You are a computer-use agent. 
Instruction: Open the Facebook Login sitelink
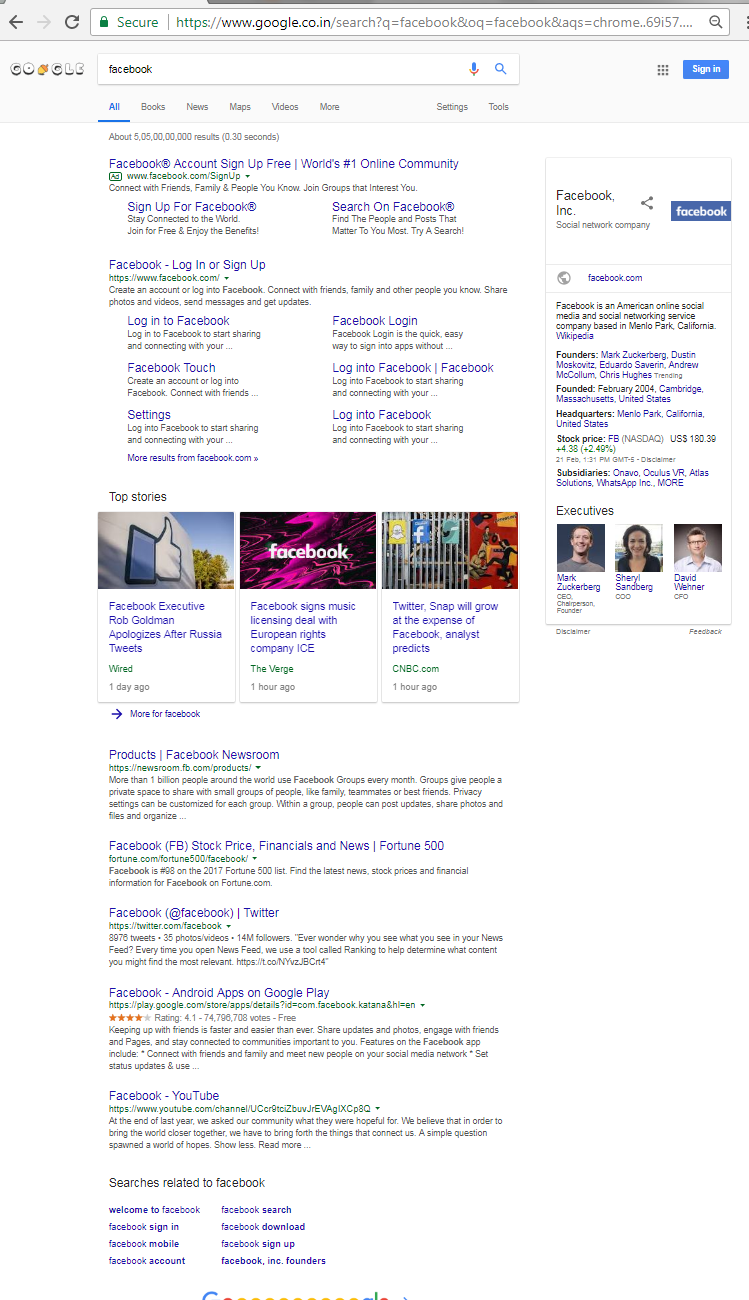click(375, 321)
